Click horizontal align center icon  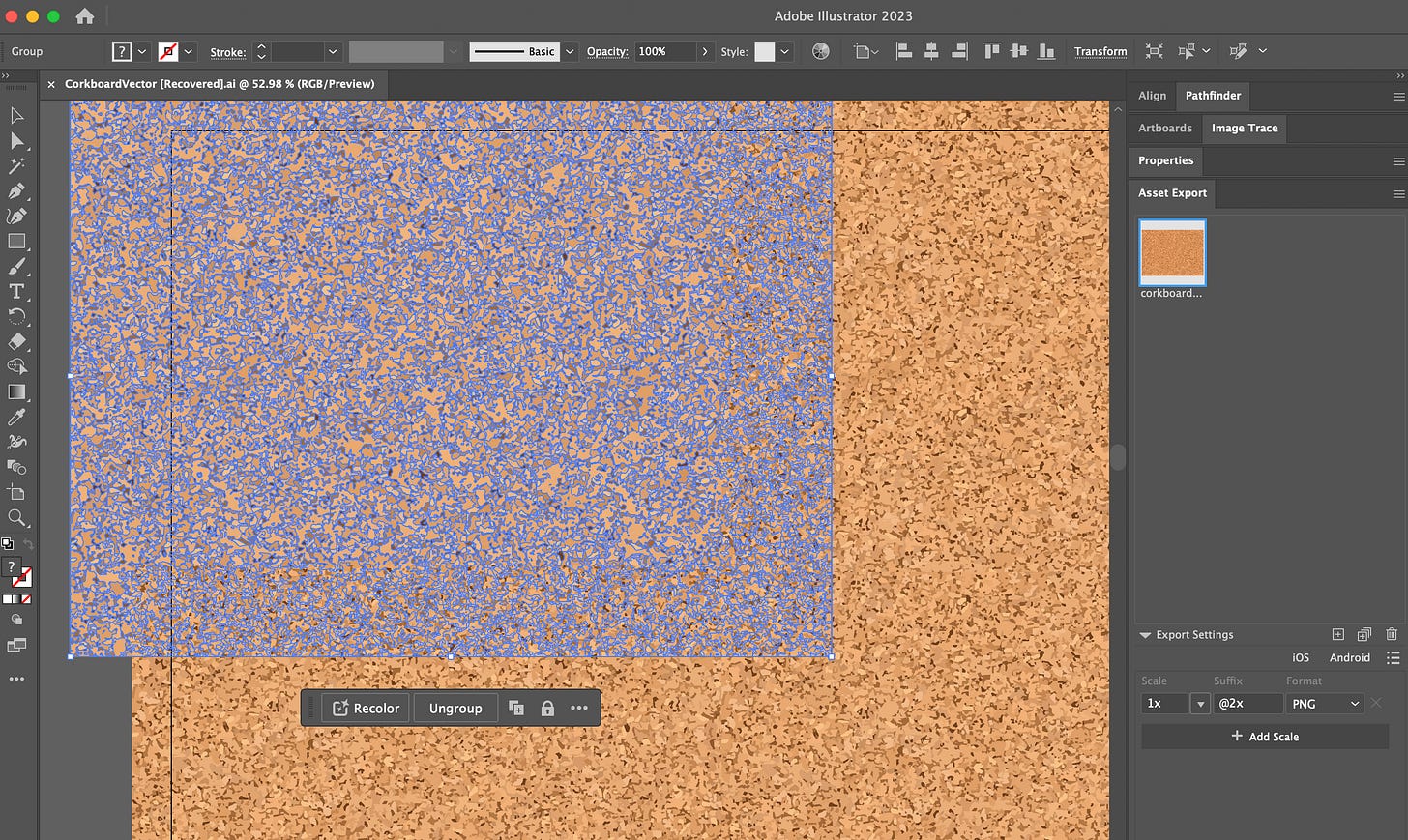pos(931,51)
